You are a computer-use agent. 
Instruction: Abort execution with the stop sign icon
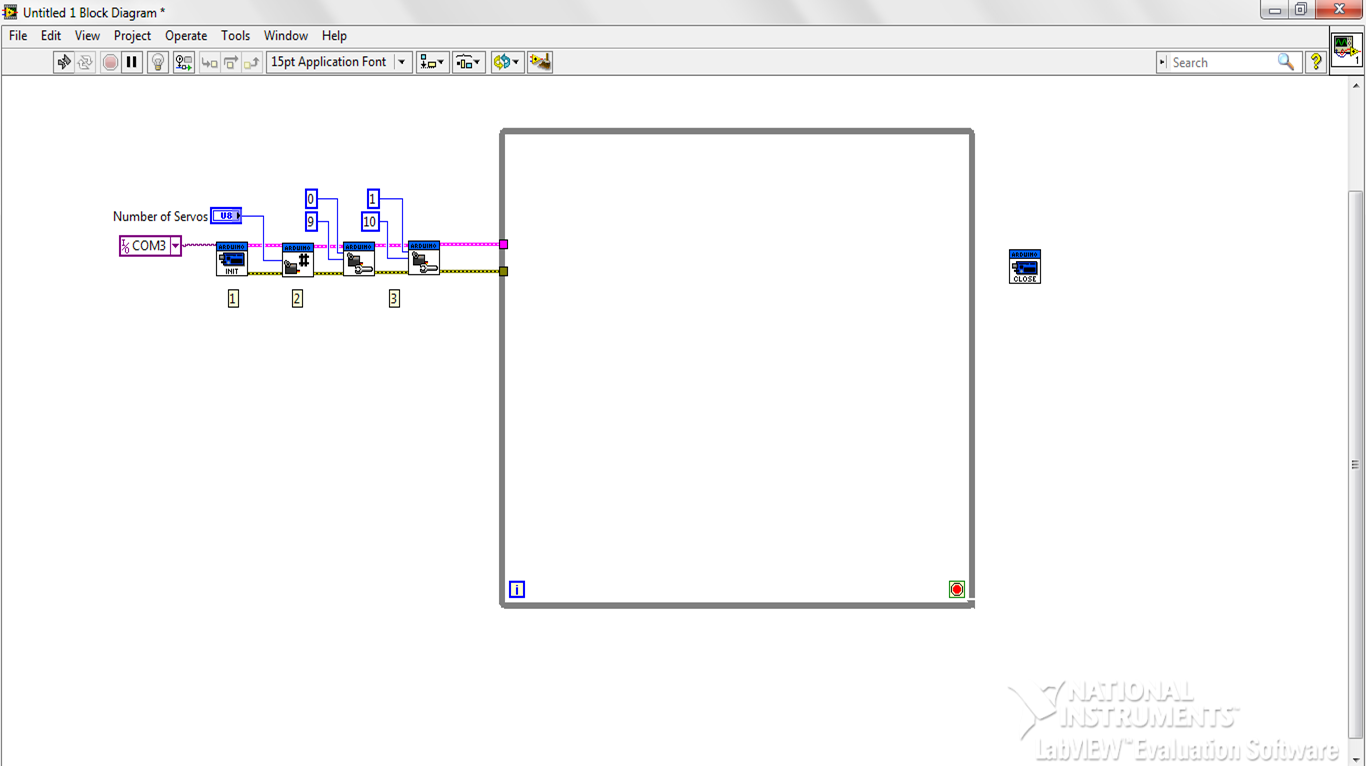point(110,61)
